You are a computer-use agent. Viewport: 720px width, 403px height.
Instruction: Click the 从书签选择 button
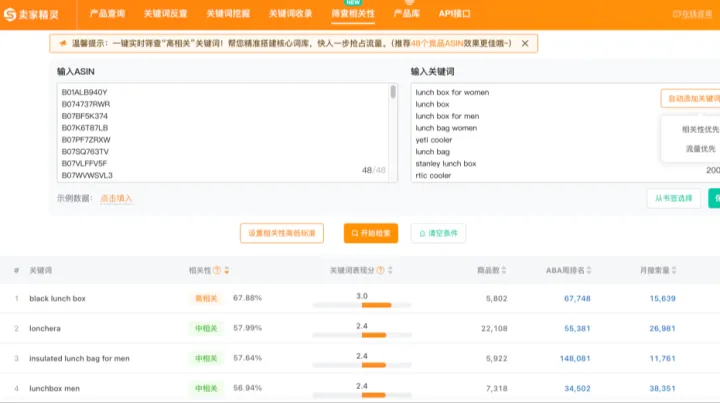[674, 198]
